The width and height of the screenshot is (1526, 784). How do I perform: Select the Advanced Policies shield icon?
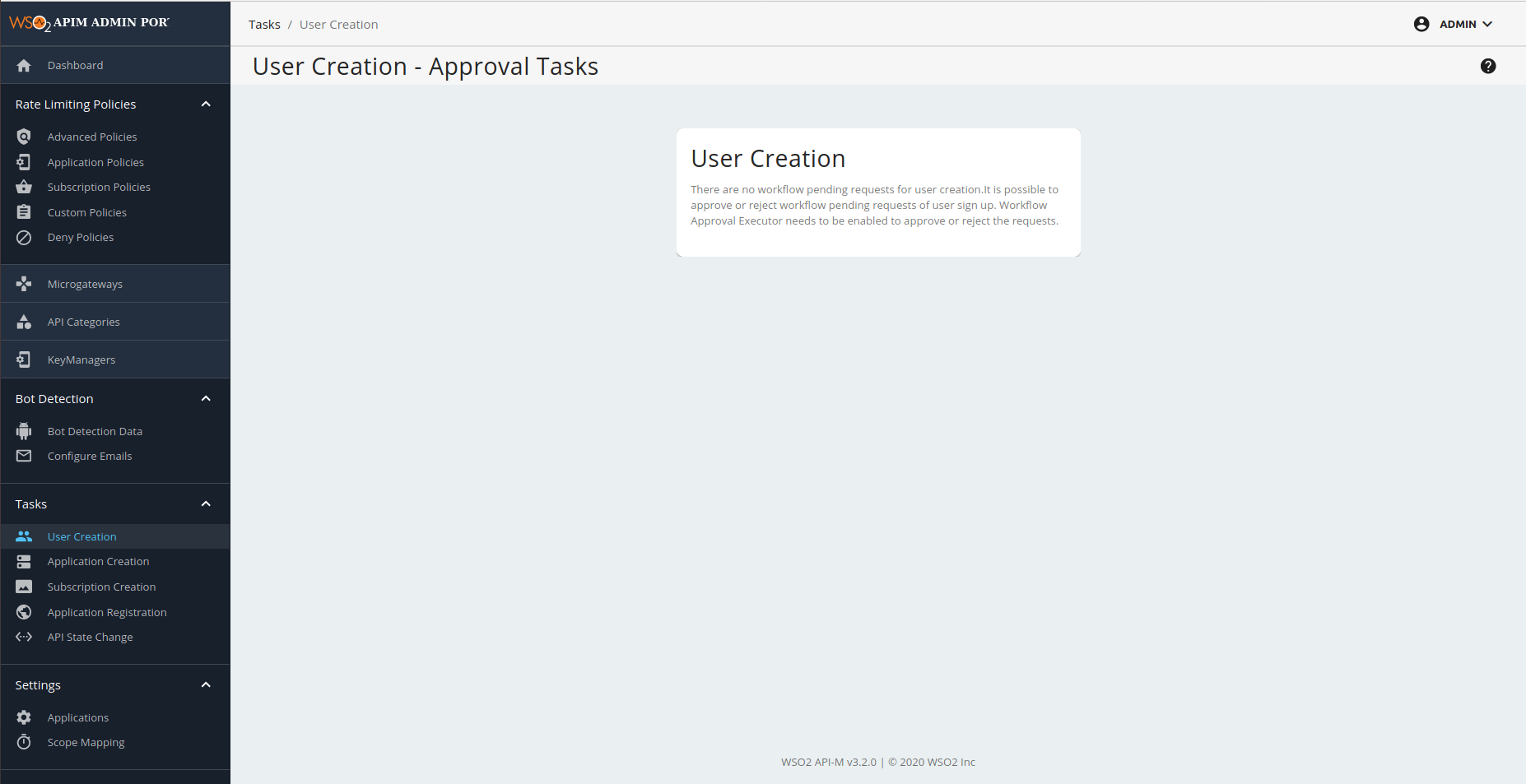pyautogui.click(x=24, y=137)
